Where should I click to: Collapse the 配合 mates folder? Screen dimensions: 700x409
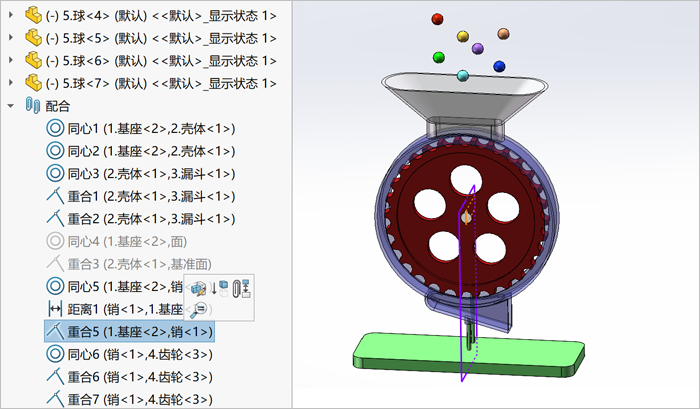[11, 106]
